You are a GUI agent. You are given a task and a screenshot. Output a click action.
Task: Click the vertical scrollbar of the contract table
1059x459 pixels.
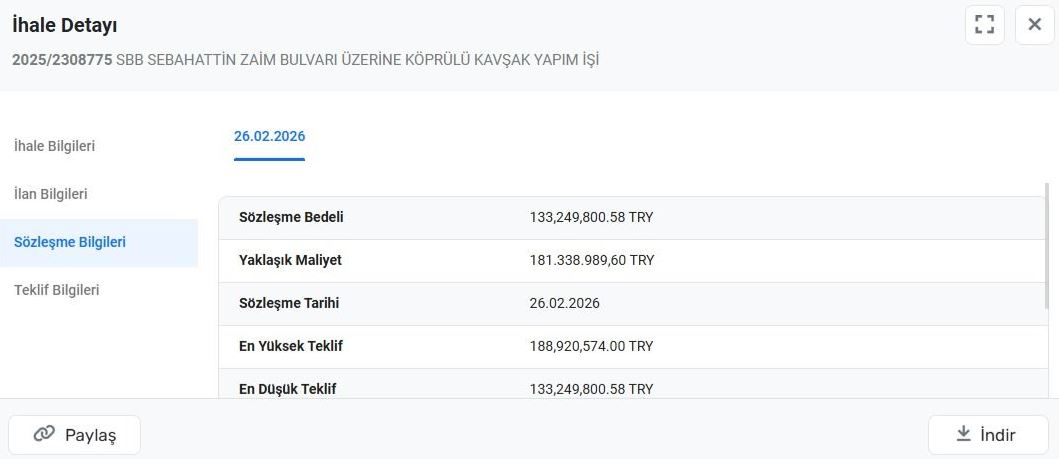(1047, 290)
